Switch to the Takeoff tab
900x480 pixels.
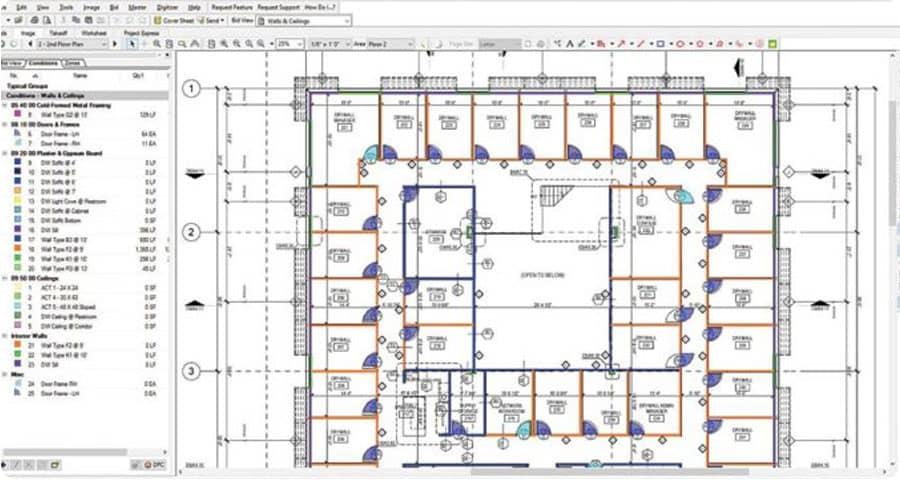59,33
